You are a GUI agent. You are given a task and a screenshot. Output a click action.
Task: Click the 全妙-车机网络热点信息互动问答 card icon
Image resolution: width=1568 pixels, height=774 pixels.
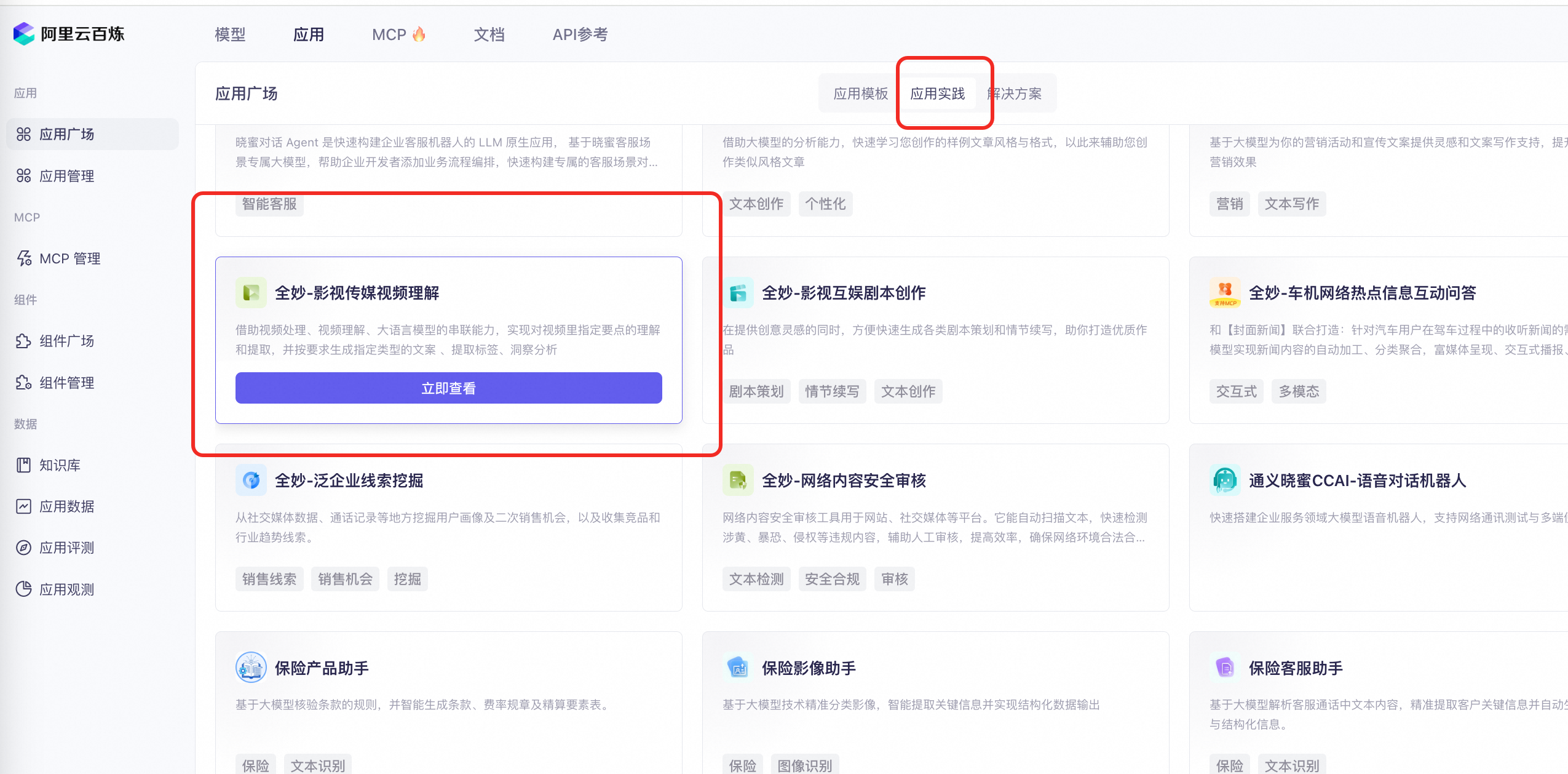coord(1225,293)
